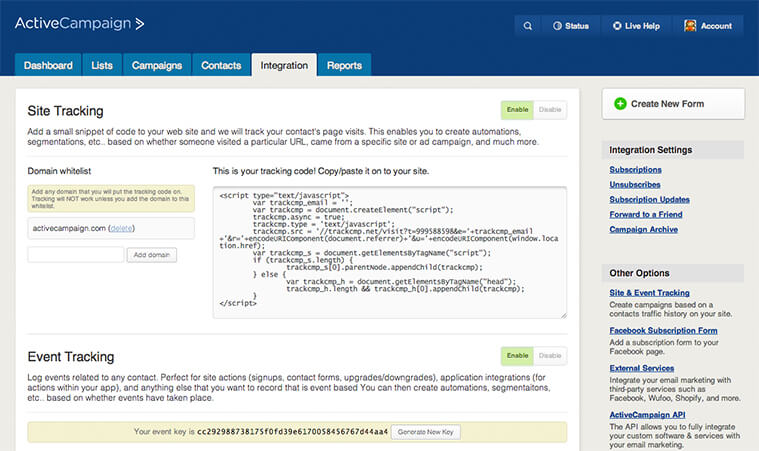Open the Subscriptions settings link
This screenshot has height=451, width=759.
pyautogui.click(x=635, y=170)
